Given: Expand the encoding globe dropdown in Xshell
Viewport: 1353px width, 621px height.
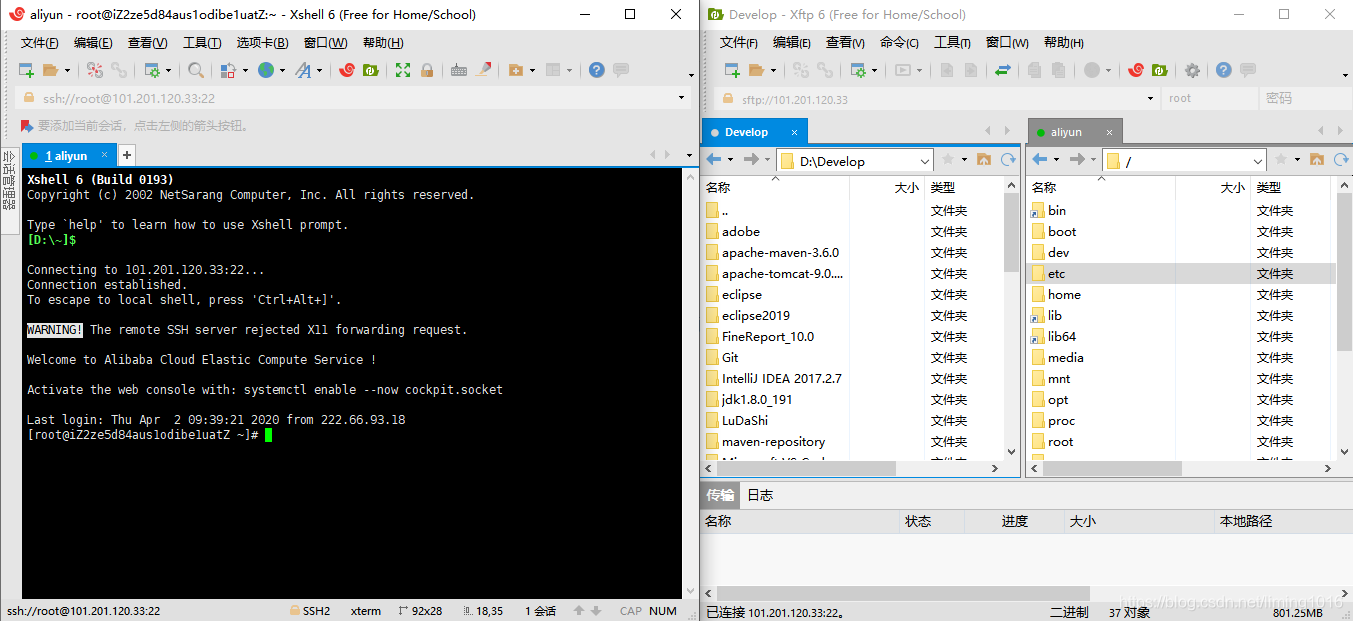Looking at the screenshot, I should tap(281, 70).
